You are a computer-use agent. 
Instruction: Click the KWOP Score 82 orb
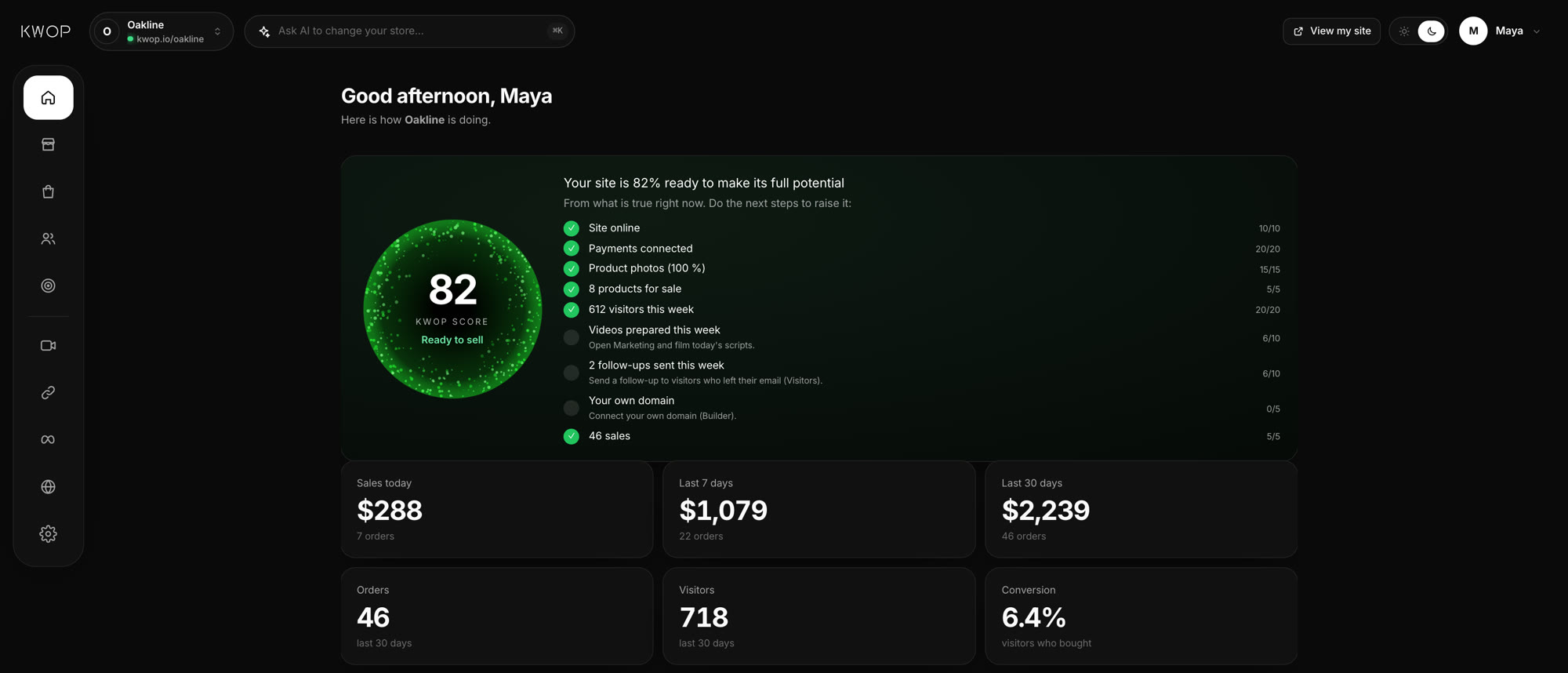tap(452, 309)
